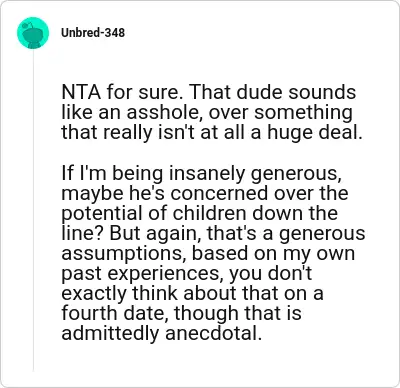Collapse the comment using the vertical thread line
This screenshot has height=388, width=400.
(x=33, y=212)
